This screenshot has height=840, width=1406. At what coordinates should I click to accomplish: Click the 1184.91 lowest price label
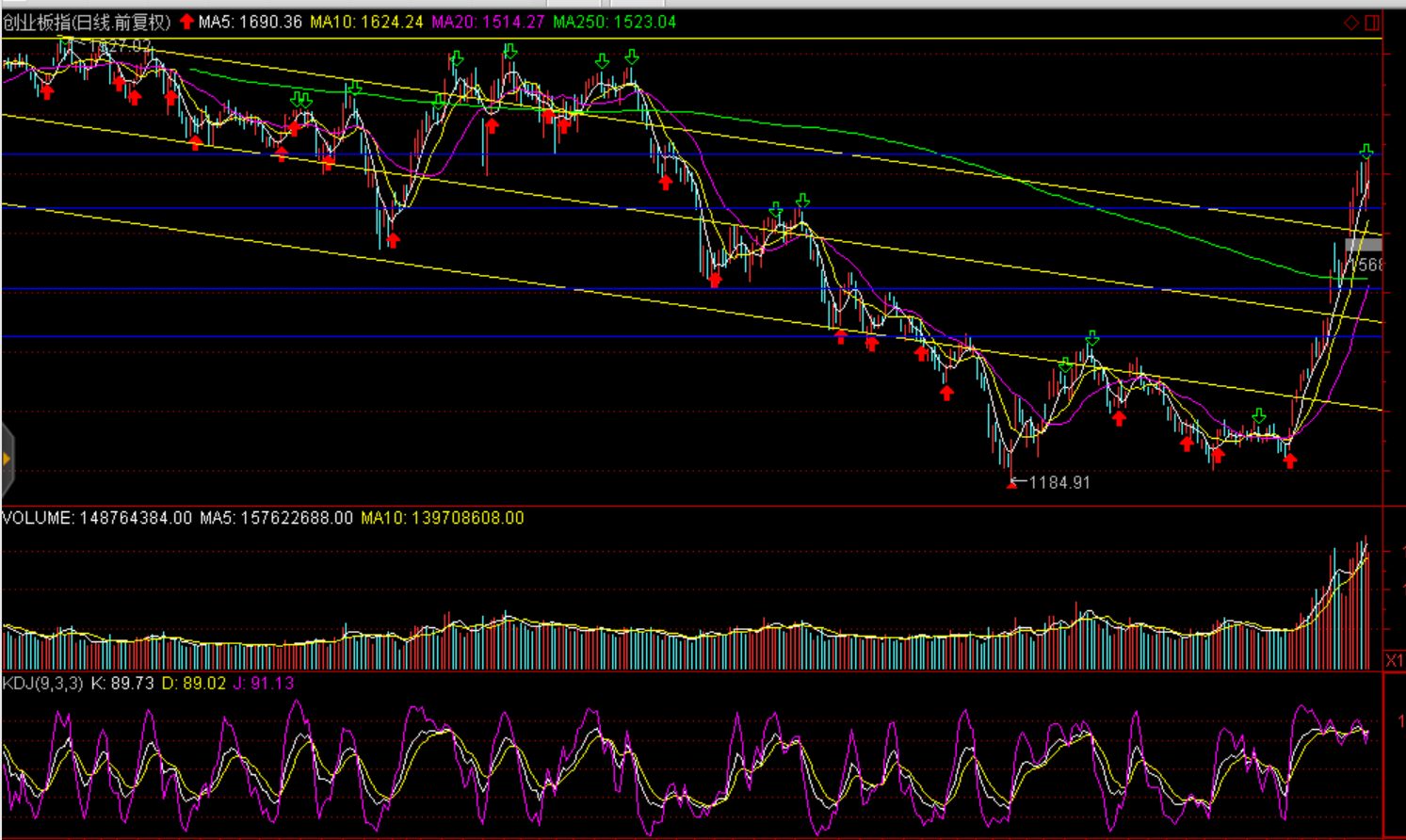(x=1059, y=482)
